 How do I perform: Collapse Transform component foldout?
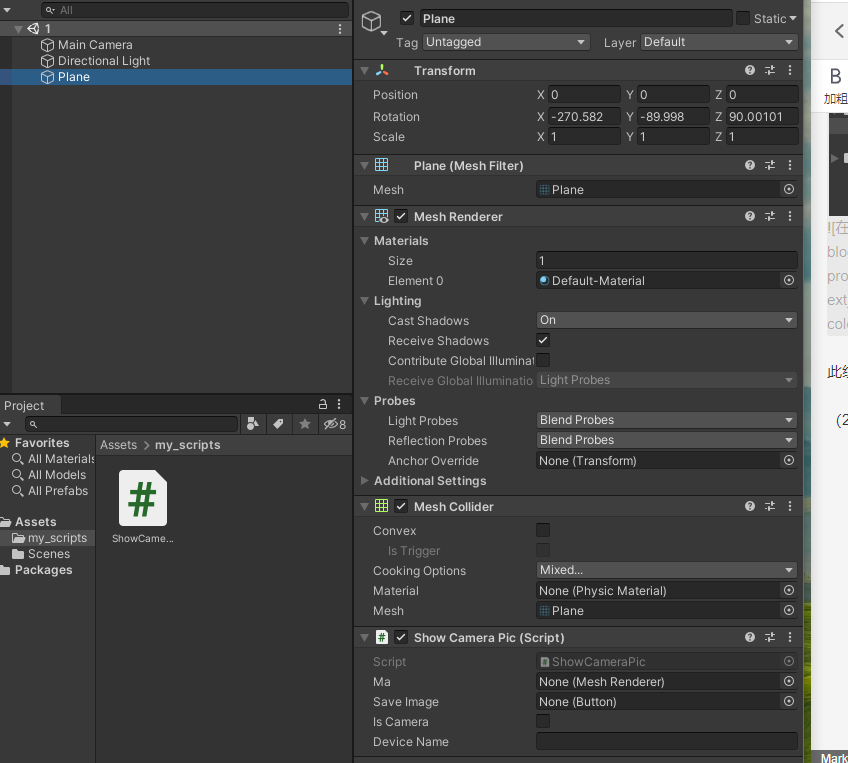pos(365,70)
